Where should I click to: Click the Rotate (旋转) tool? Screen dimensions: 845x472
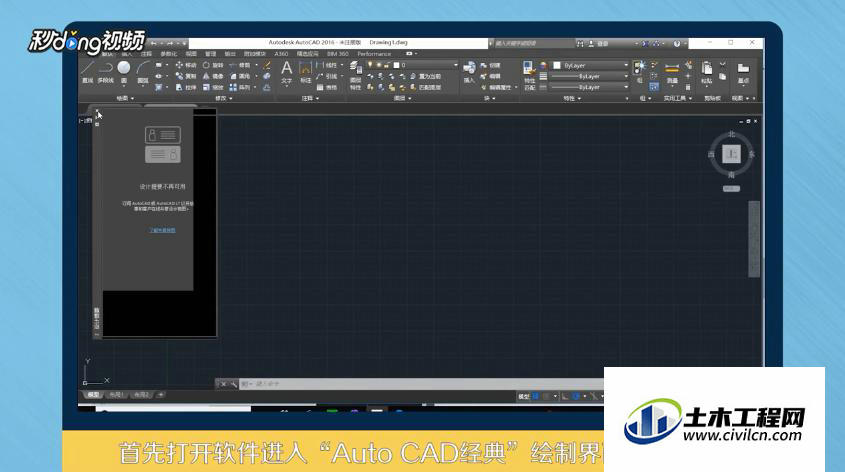[212, 65]
